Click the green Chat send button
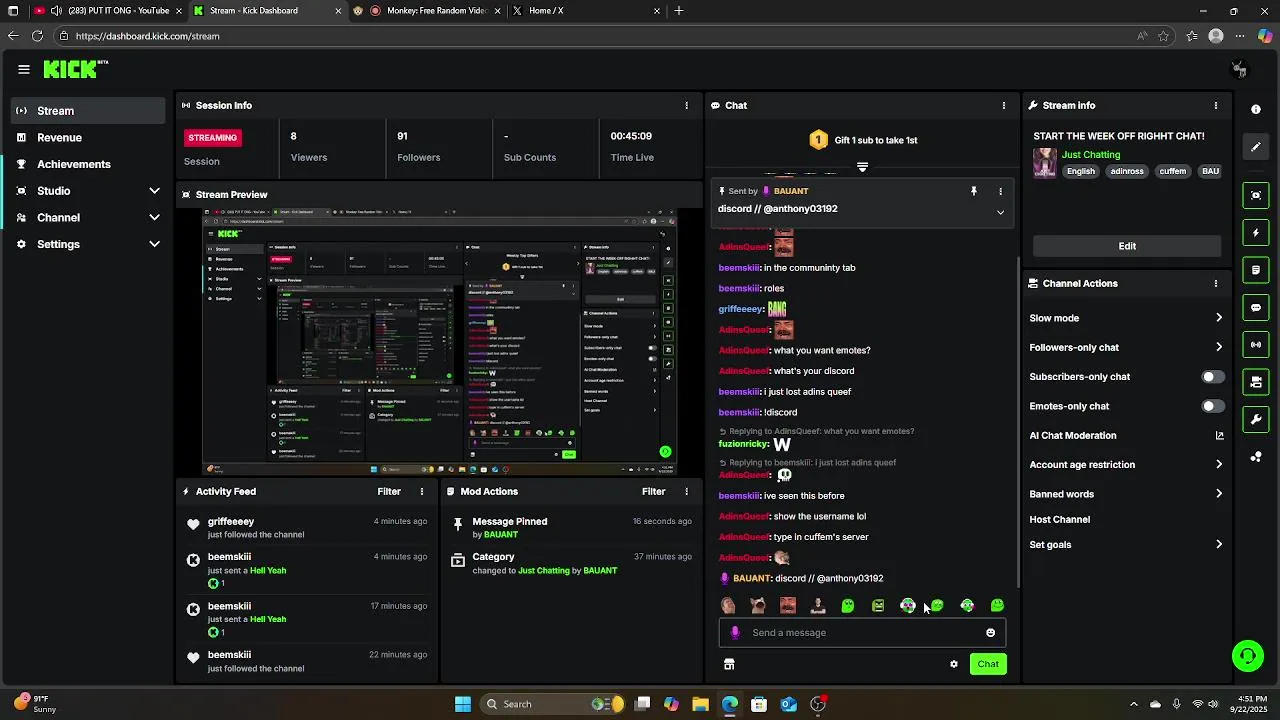The width and height of the screenshot is (1280, 720). [x=988, y=664]
